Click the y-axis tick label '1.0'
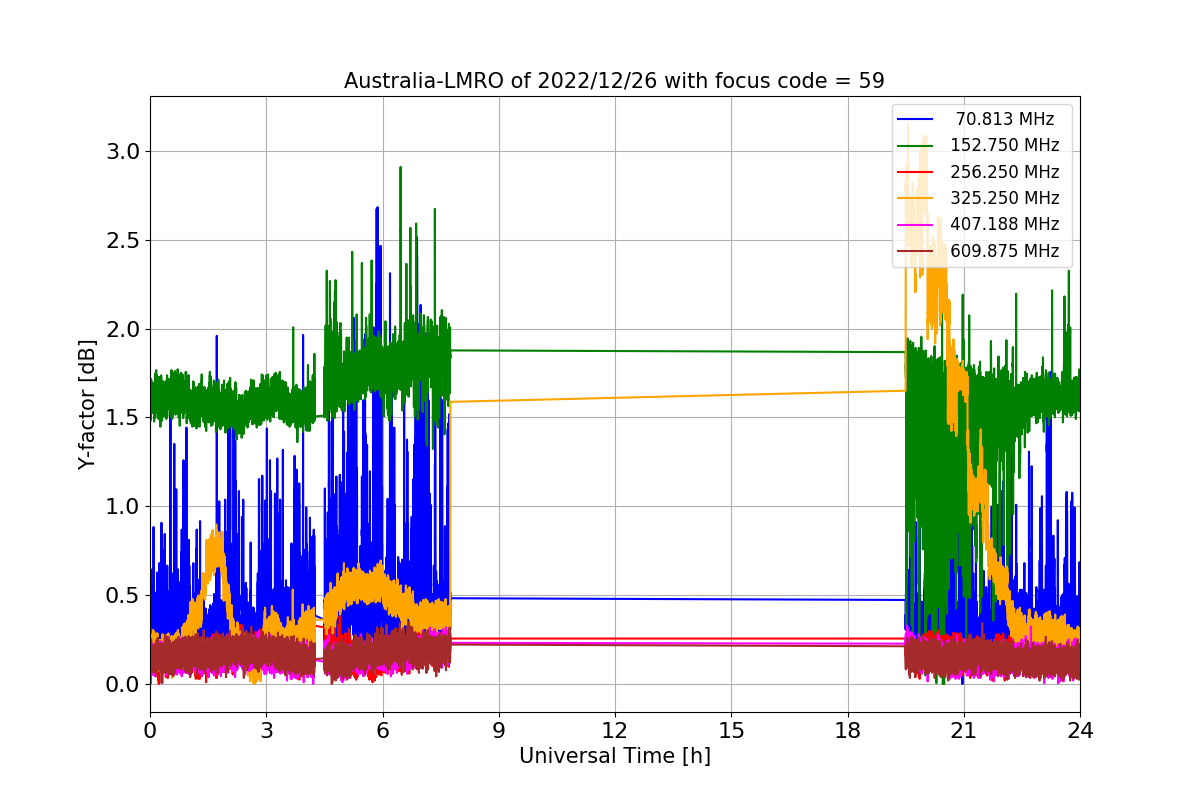The image size is (1200, 800). tap(123, 507)
